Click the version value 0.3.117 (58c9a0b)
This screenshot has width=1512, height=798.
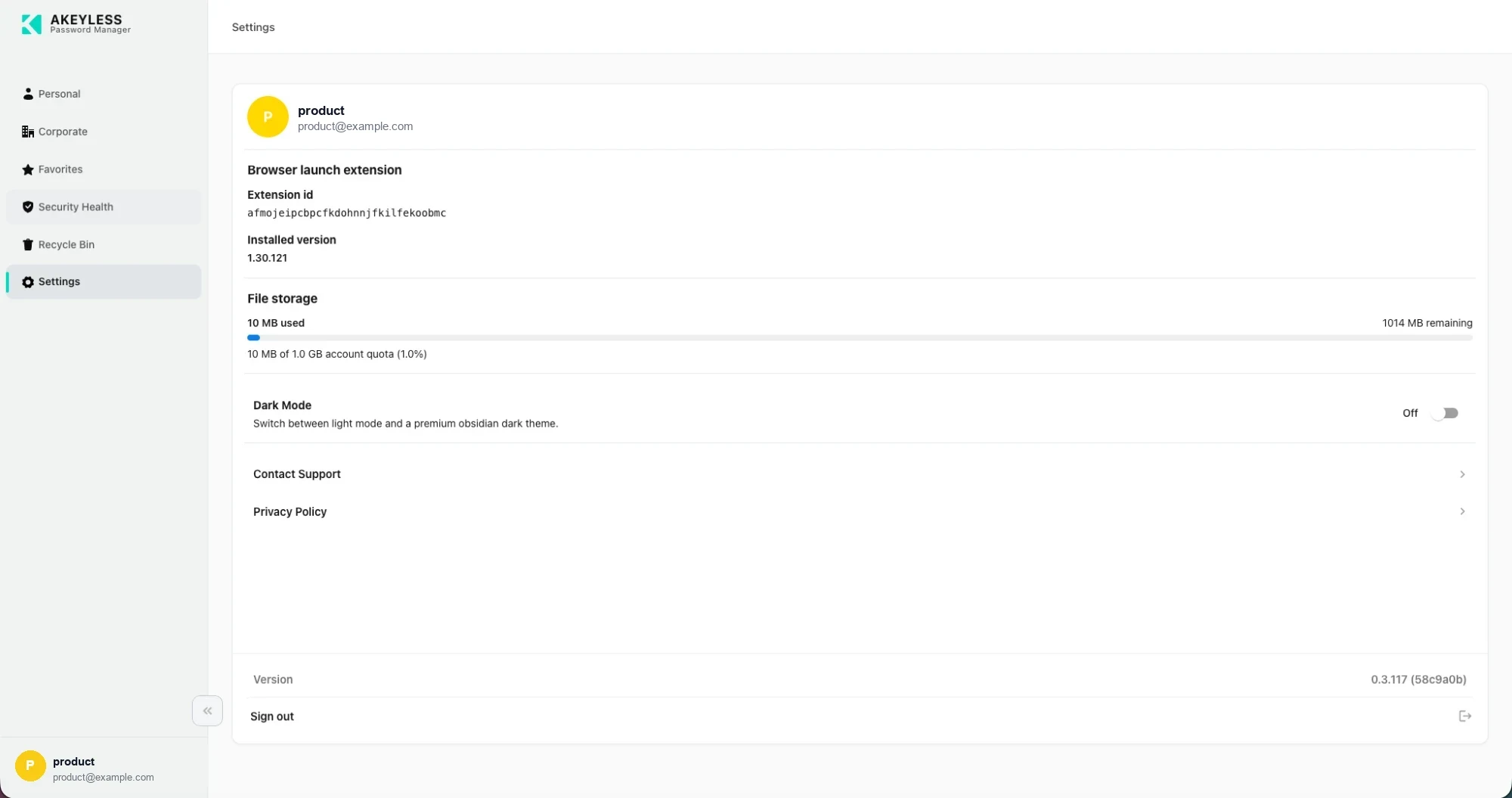point(1418,680)
